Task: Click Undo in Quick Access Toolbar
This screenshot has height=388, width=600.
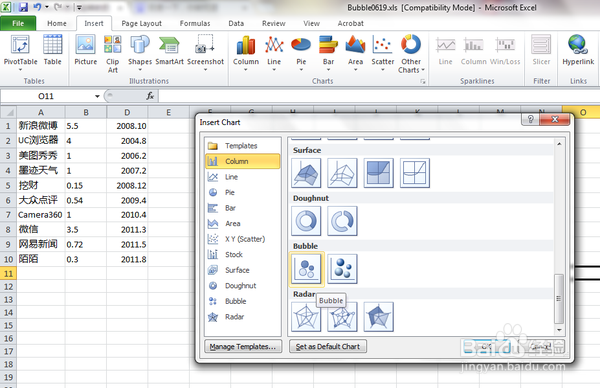Action: pos(37,7)
